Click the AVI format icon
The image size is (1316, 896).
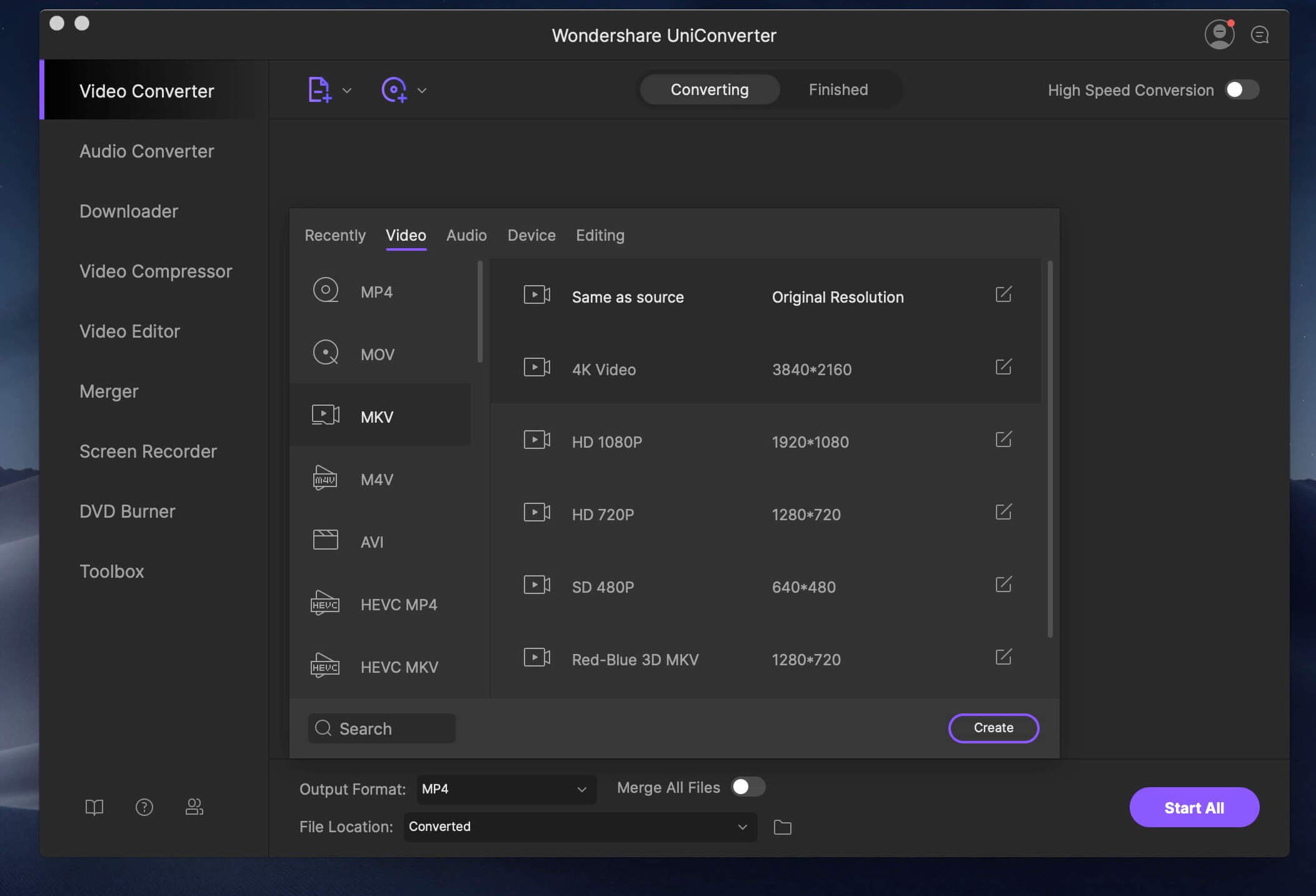pyautogui.click(x=325, y=540)
